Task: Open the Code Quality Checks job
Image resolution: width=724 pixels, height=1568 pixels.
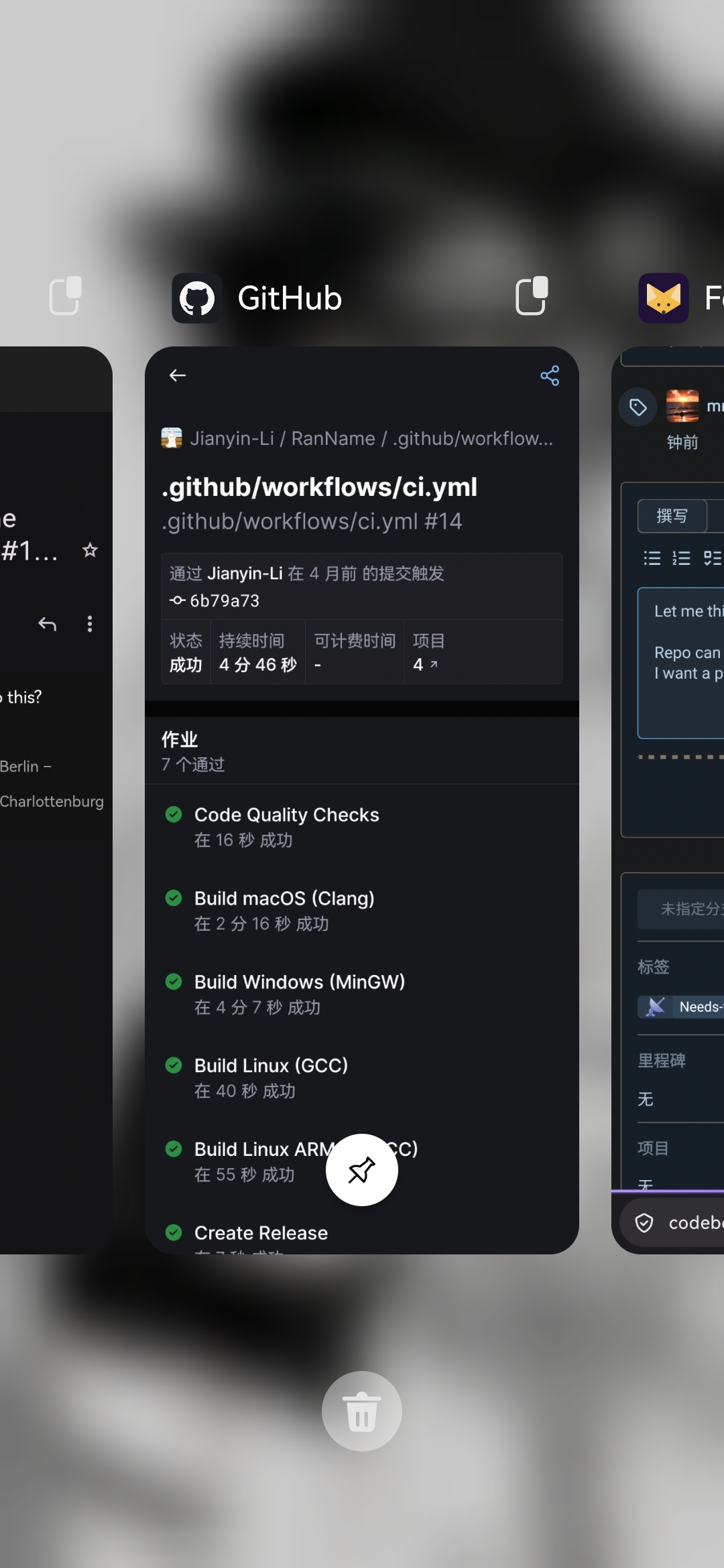Action: pos(362,827)
